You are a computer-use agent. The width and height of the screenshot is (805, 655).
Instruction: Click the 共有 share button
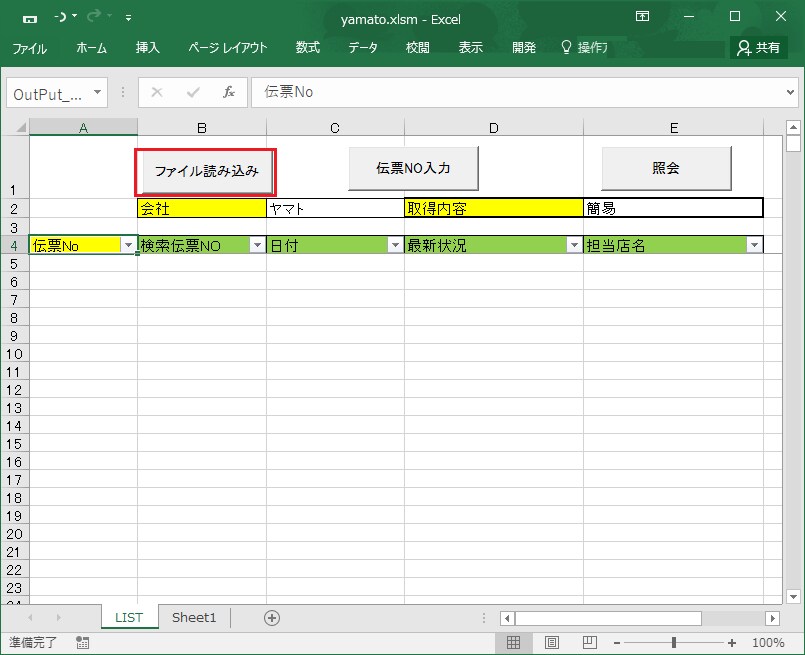[x=759, y=48]
